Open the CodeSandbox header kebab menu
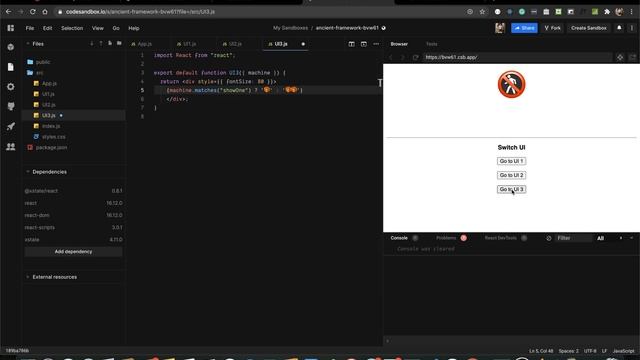Viewport: 640px width, 360px height. tap(632, 28)
